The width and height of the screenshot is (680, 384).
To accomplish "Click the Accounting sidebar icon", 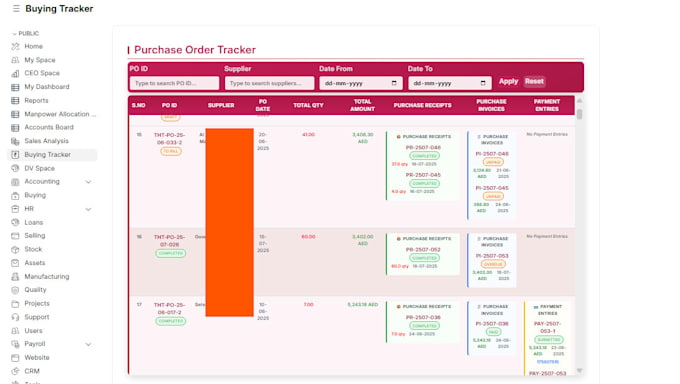I will pyautogui.click(x=15, y=182).
